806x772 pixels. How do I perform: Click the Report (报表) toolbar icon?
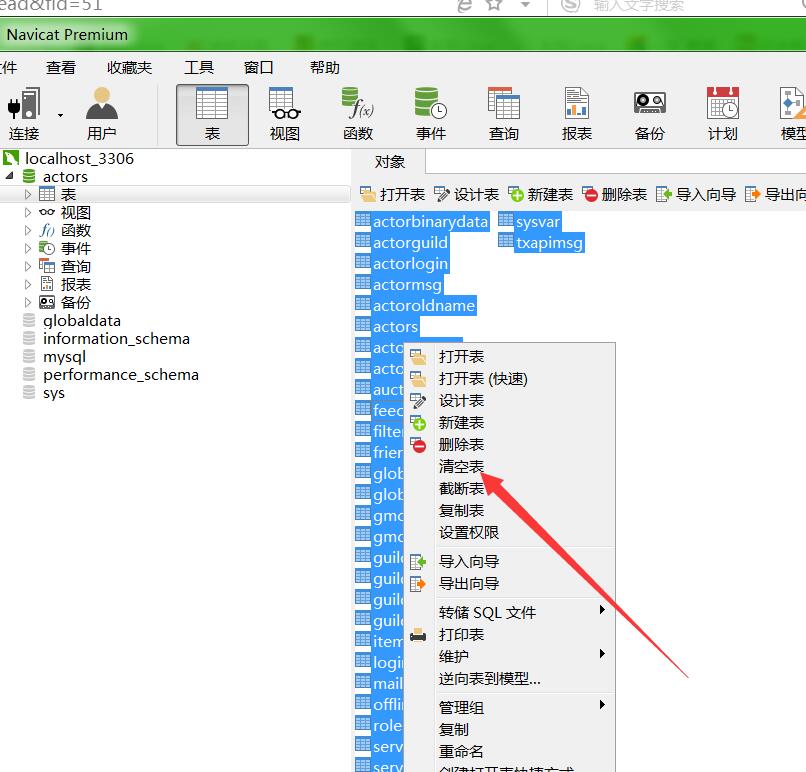tap(577, 105)
